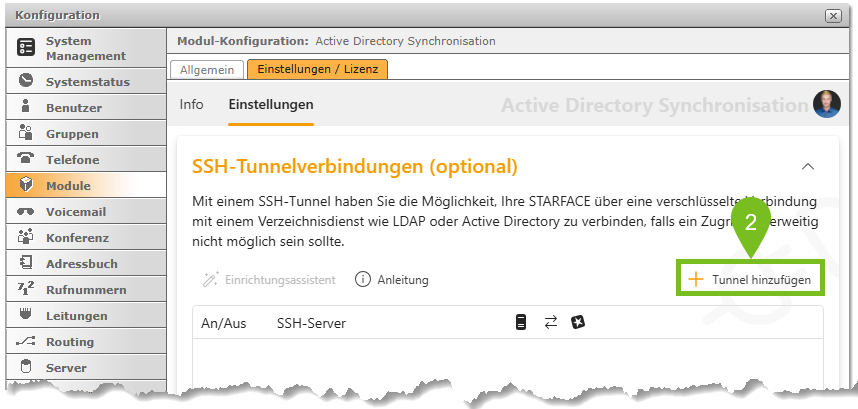Select the Einstellungen / Lizenz tab
Viewport: 858px width, 409px height.
tap(317, 70)
